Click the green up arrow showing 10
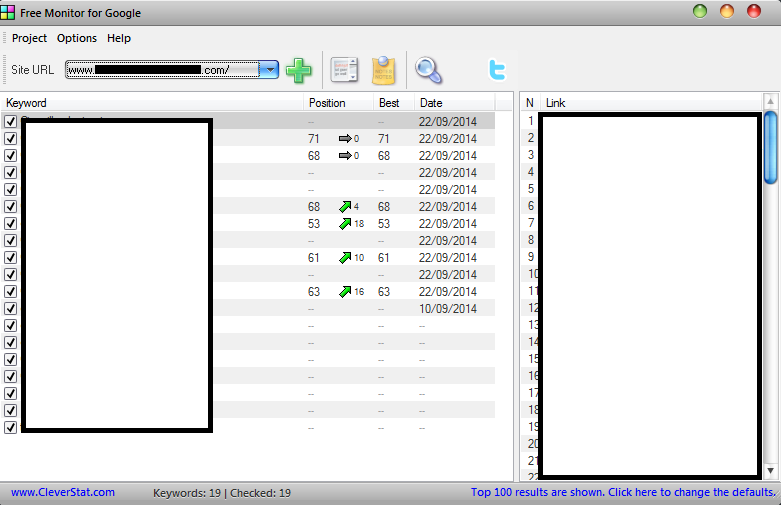781x506 pixels. (x=345, y=257)
